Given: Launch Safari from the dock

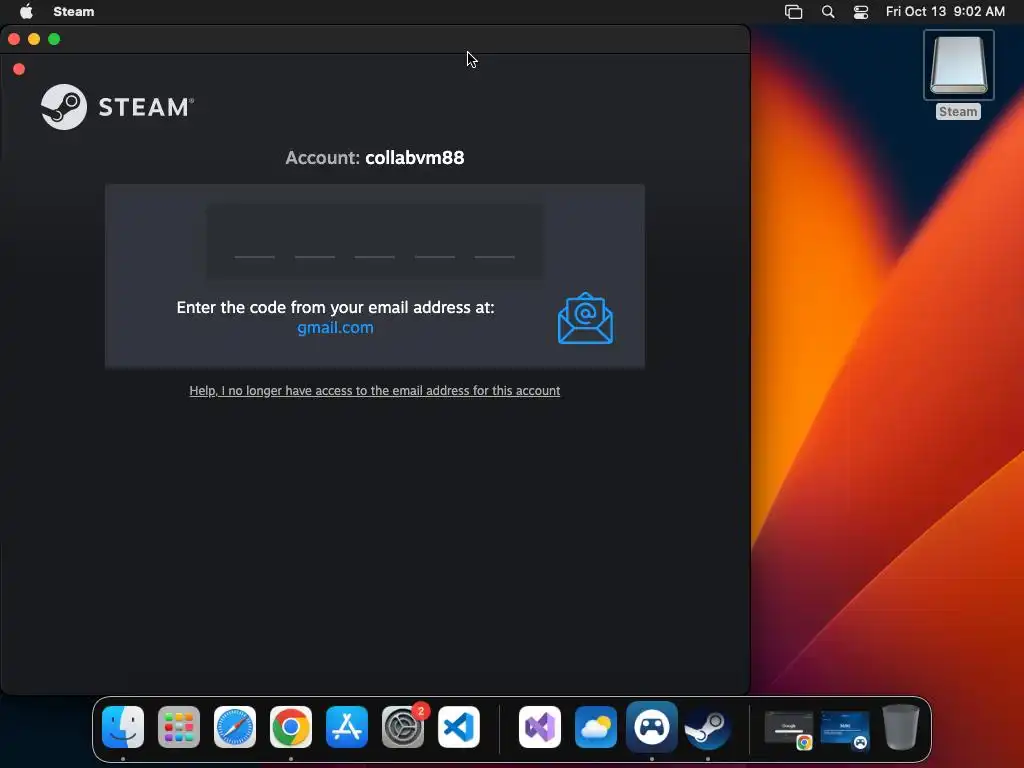Looking at the screenshot, I should [235, 727].
